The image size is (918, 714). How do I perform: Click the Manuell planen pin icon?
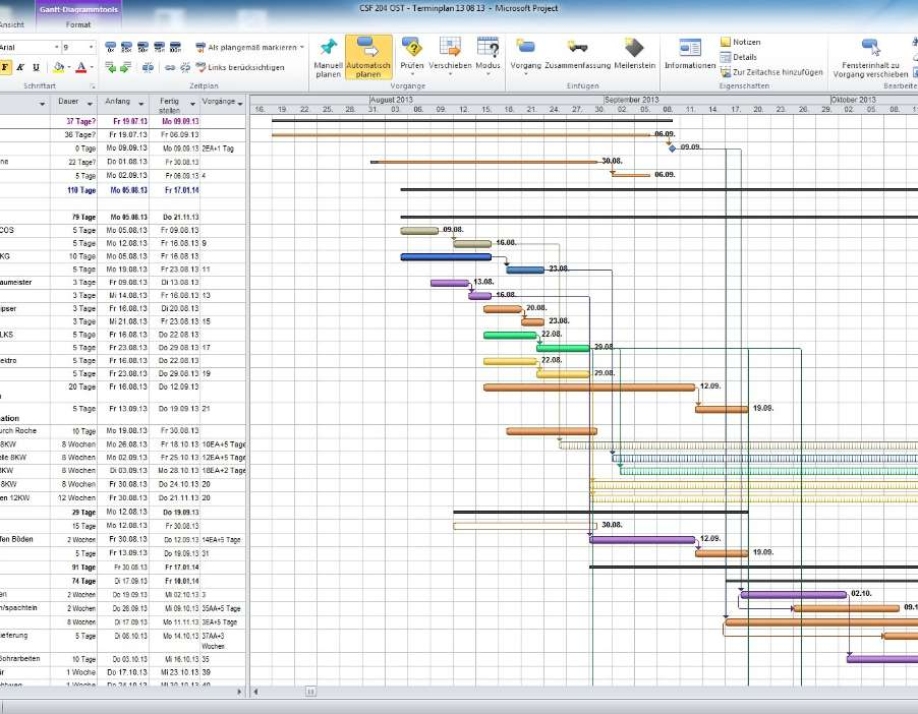327,48
